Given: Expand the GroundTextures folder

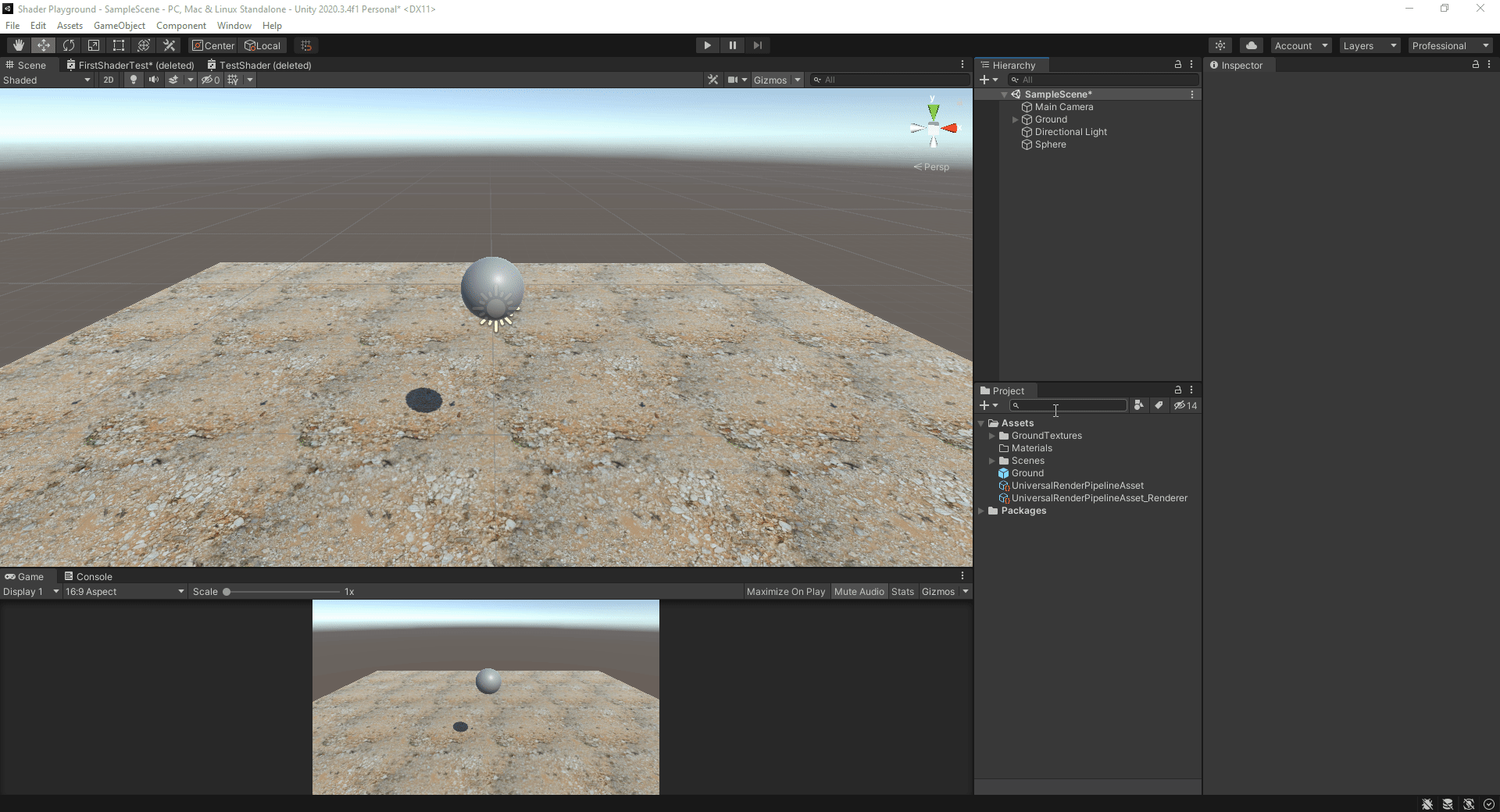Looking at the screenshot, I should (x=992, y=436).
